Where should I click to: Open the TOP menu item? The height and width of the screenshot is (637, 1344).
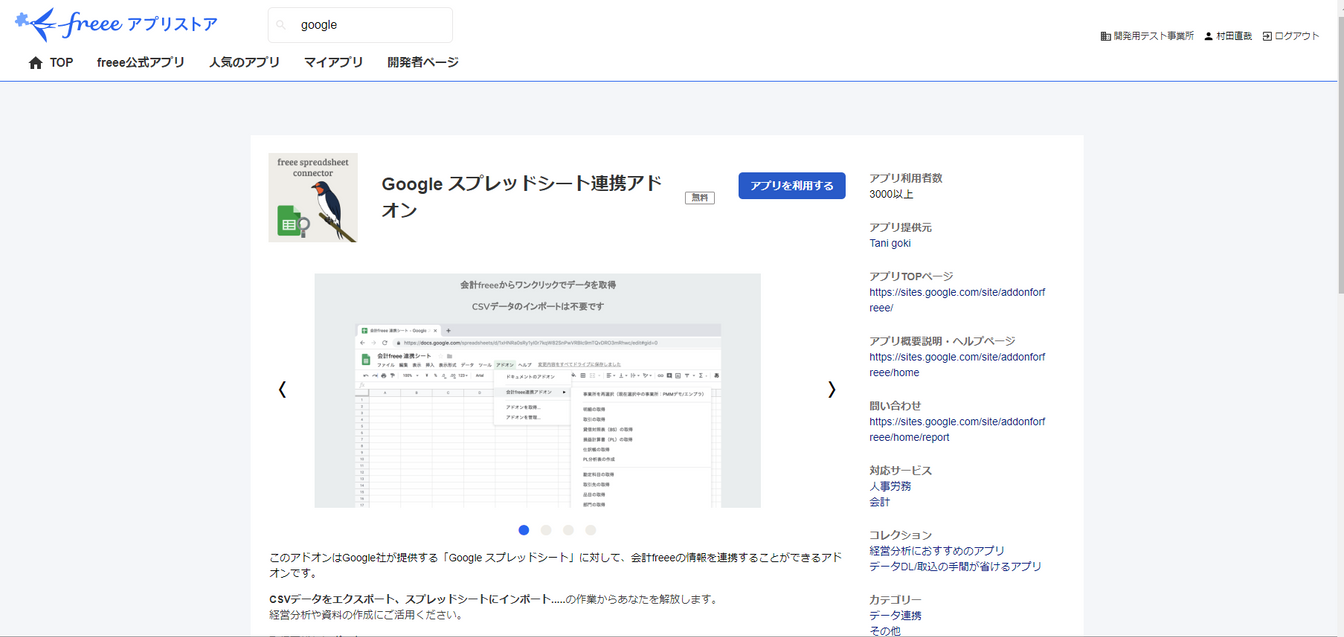click(x=62, y=62)
